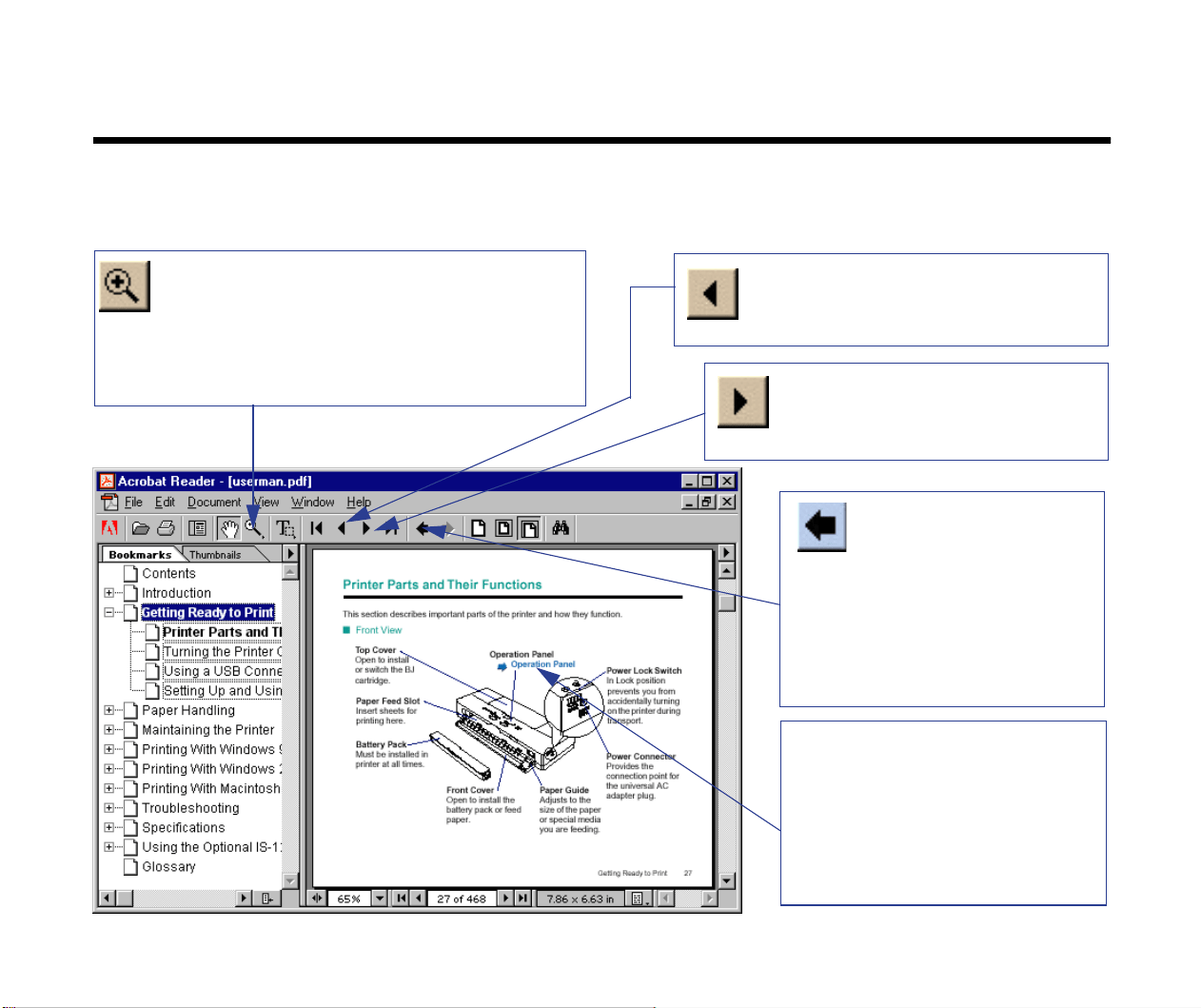Expand the Maintaining the Printer bookmark

108,730
